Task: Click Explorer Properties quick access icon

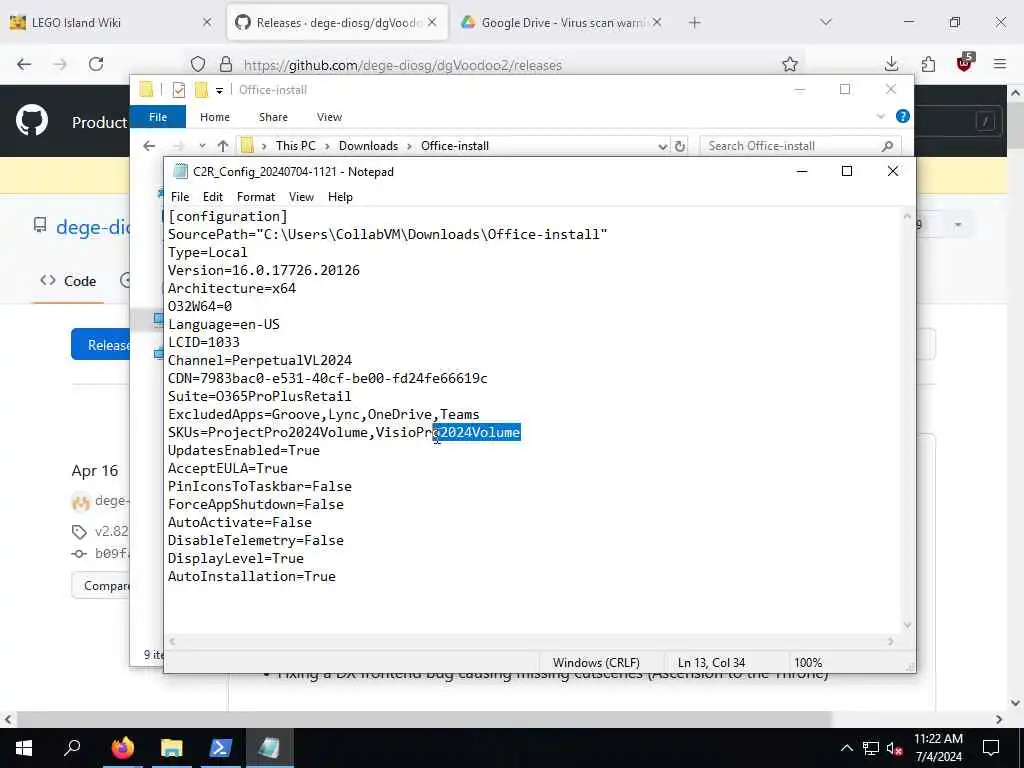Action: tap(178, 90)
